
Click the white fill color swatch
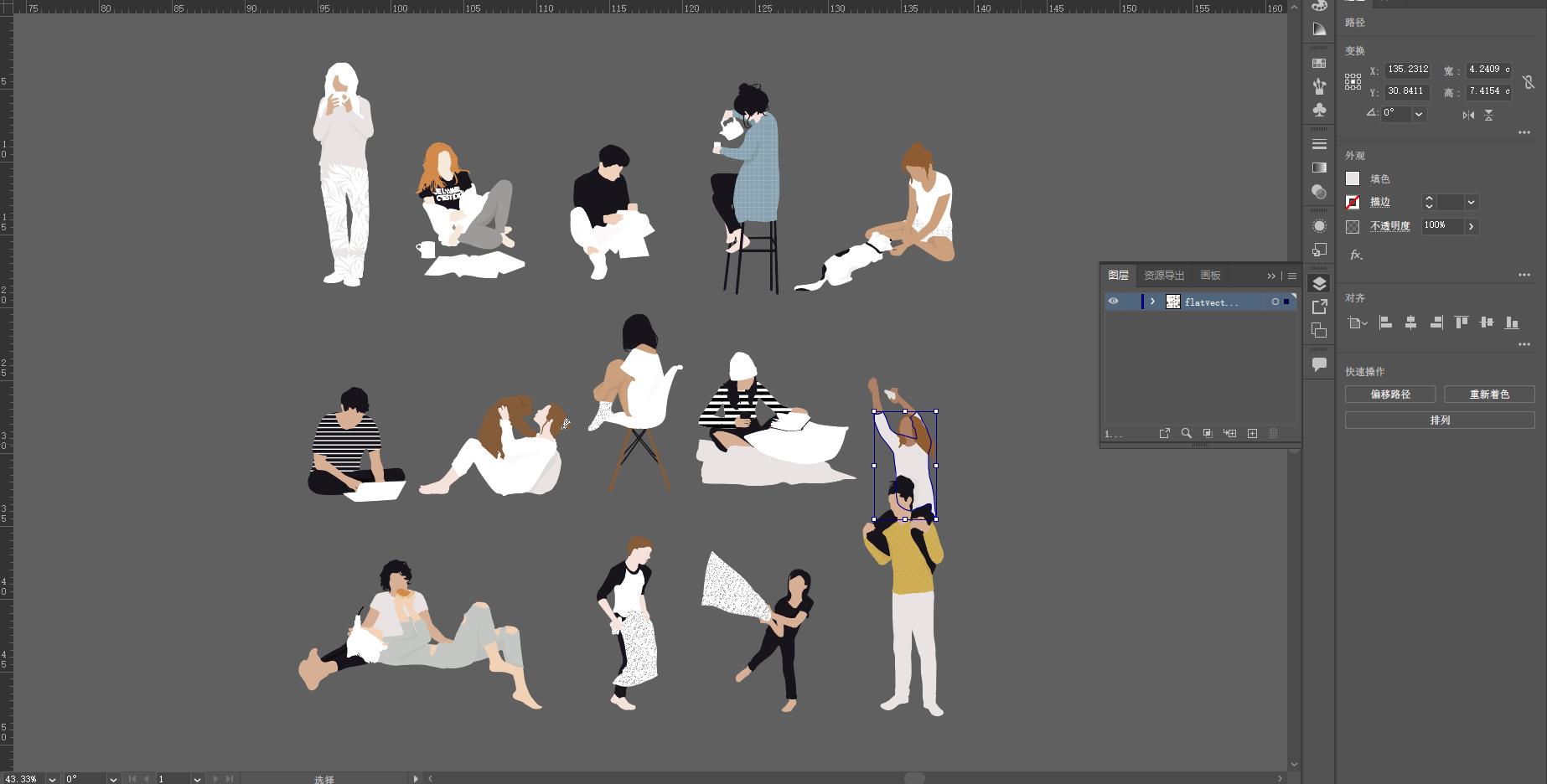coord(1353,178)
